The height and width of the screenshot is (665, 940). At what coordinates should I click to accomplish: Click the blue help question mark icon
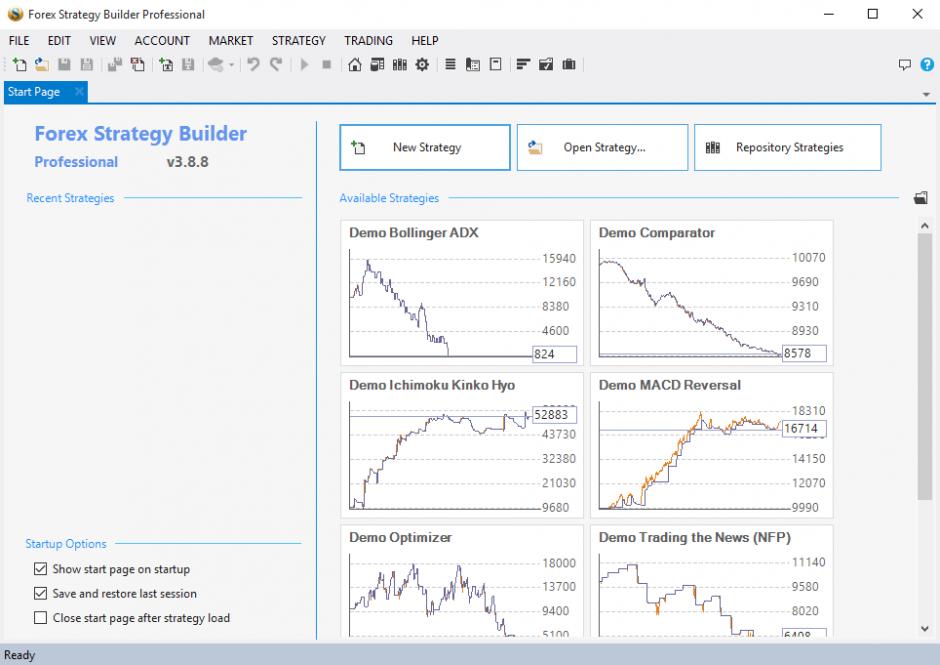[927, 64]
